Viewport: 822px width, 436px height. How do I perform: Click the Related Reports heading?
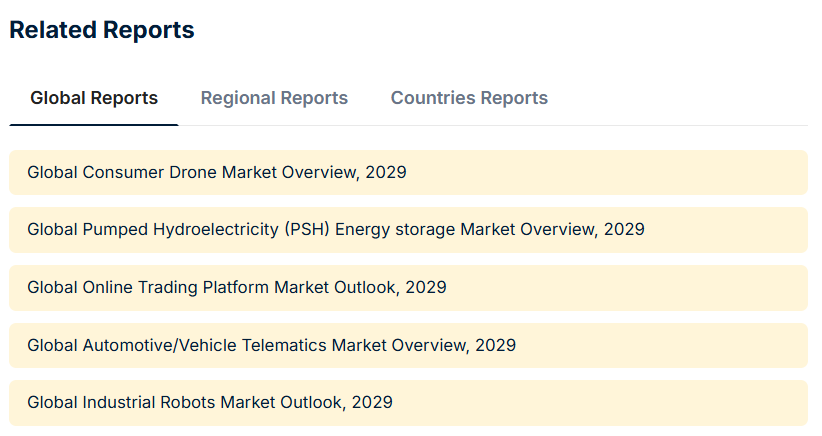coord(101,30)
